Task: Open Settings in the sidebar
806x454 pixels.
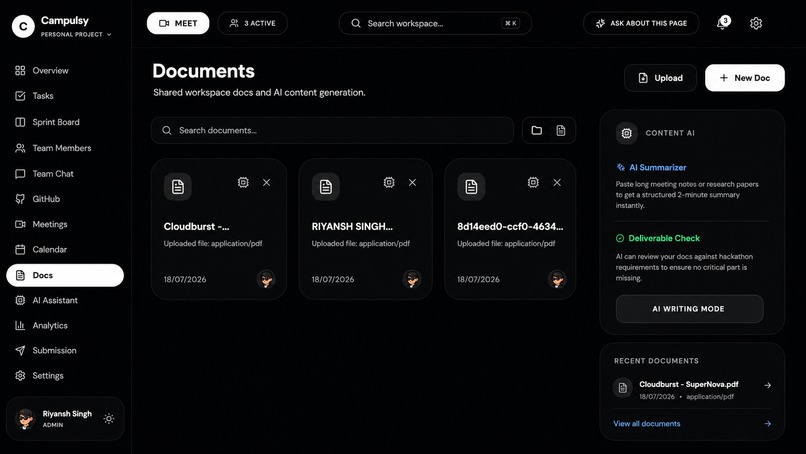Action: pyautogui.click(x=65, y=376)
